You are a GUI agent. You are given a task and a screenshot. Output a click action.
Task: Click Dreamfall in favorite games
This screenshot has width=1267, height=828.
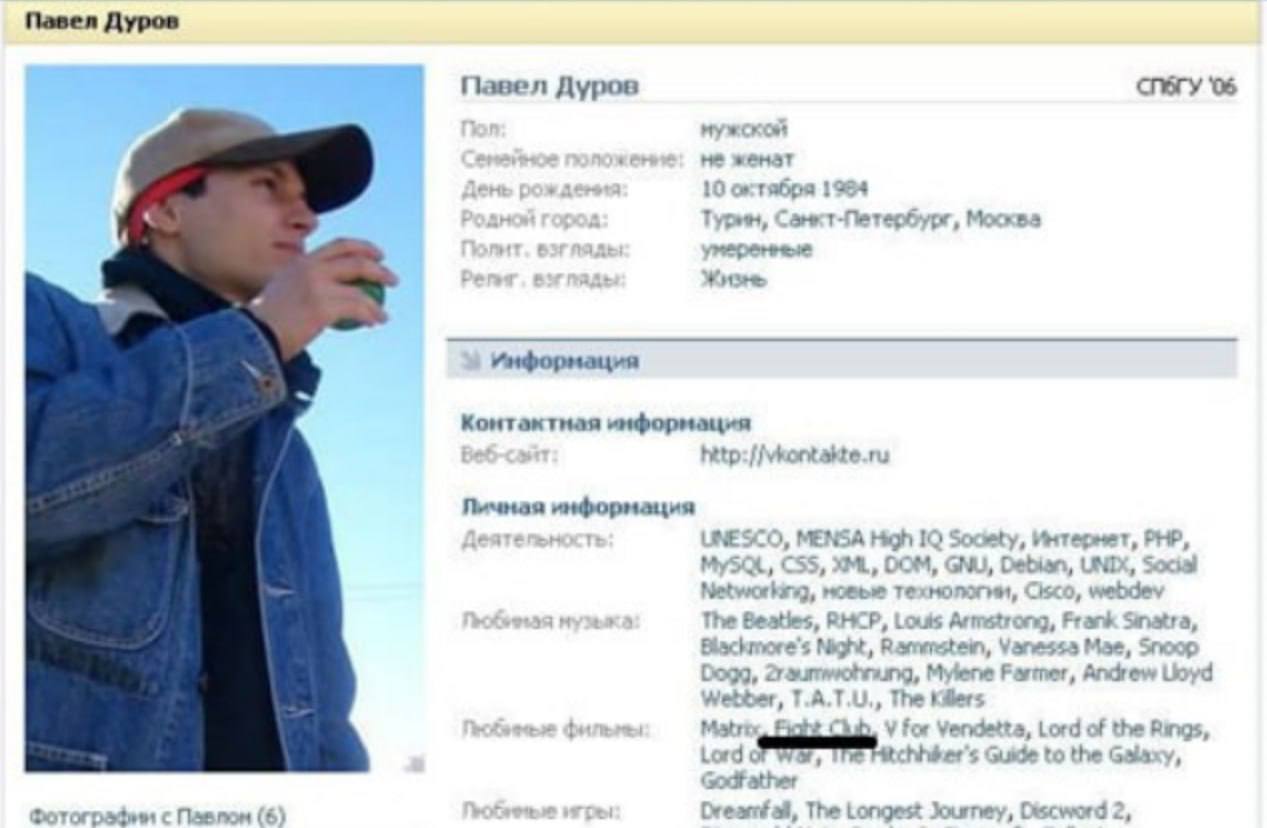coord(746,810)
